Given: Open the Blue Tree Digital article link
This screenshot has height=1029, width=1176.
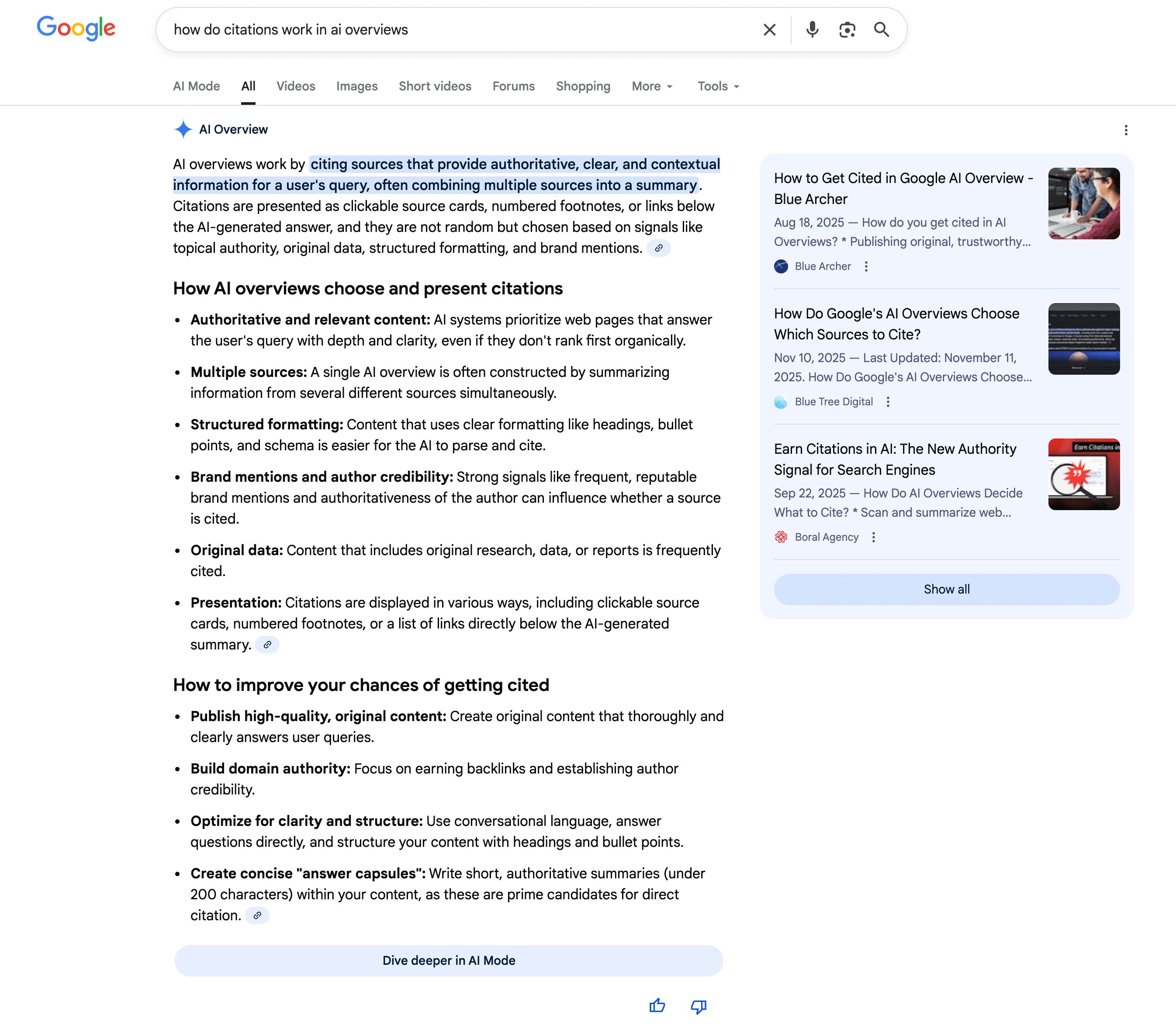Looking at the screenshot, I should (896, 324).
